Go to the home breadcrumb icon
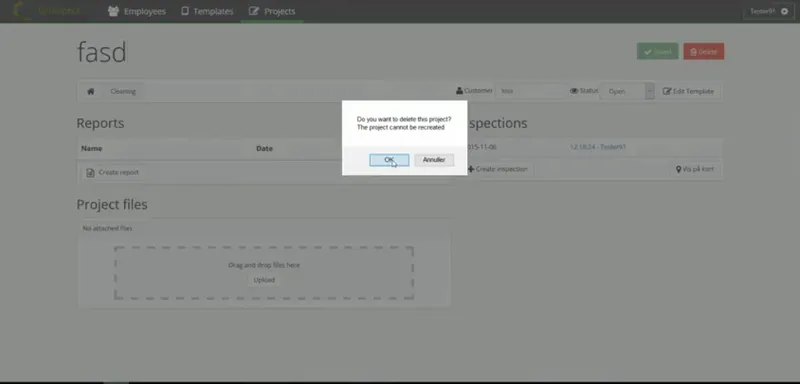 pos(91,91)
